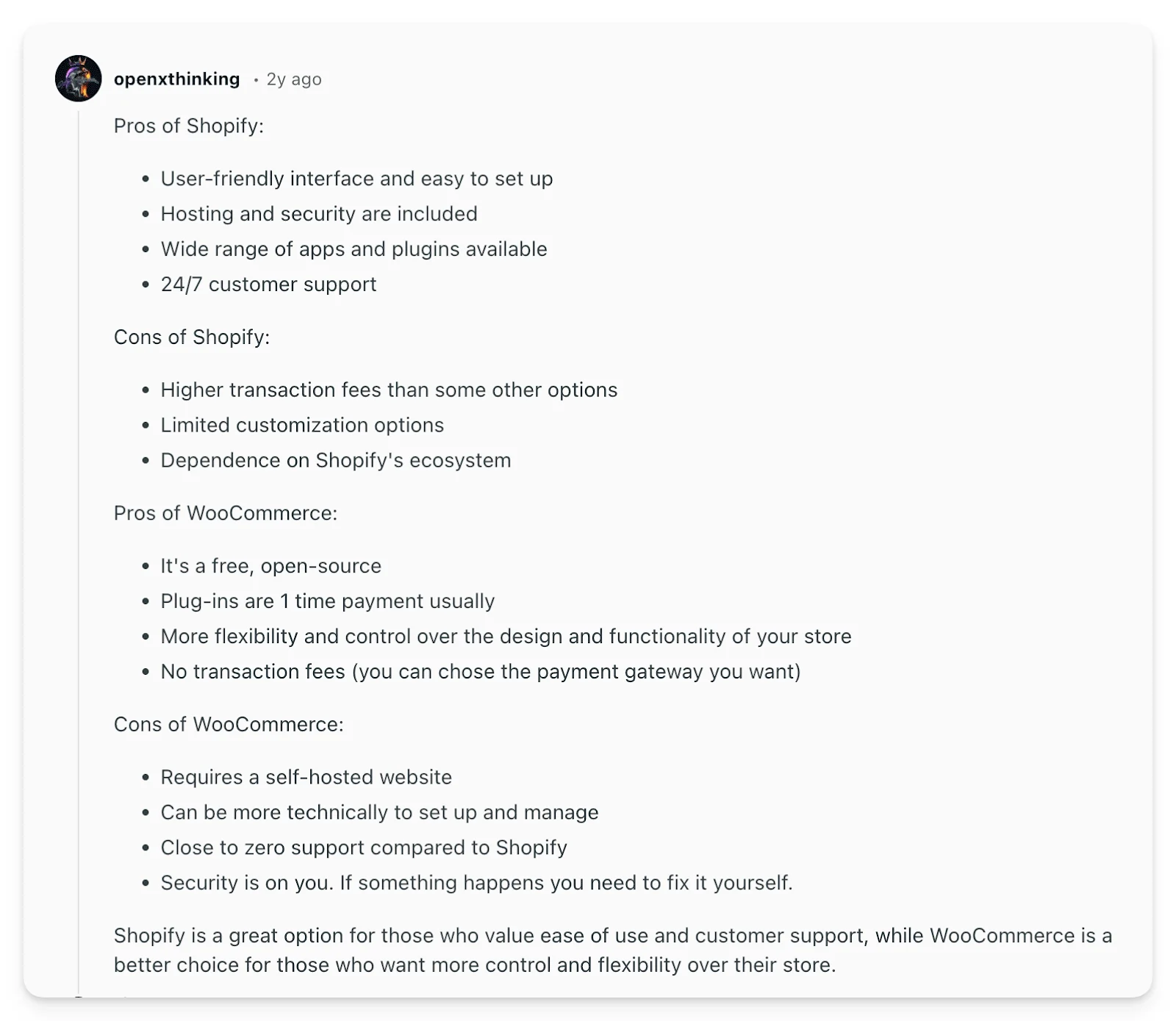The image size is (1176, 1021).
Task: Click the "Requires a self-hosted website" bullet
Action: tap(306, 777)
